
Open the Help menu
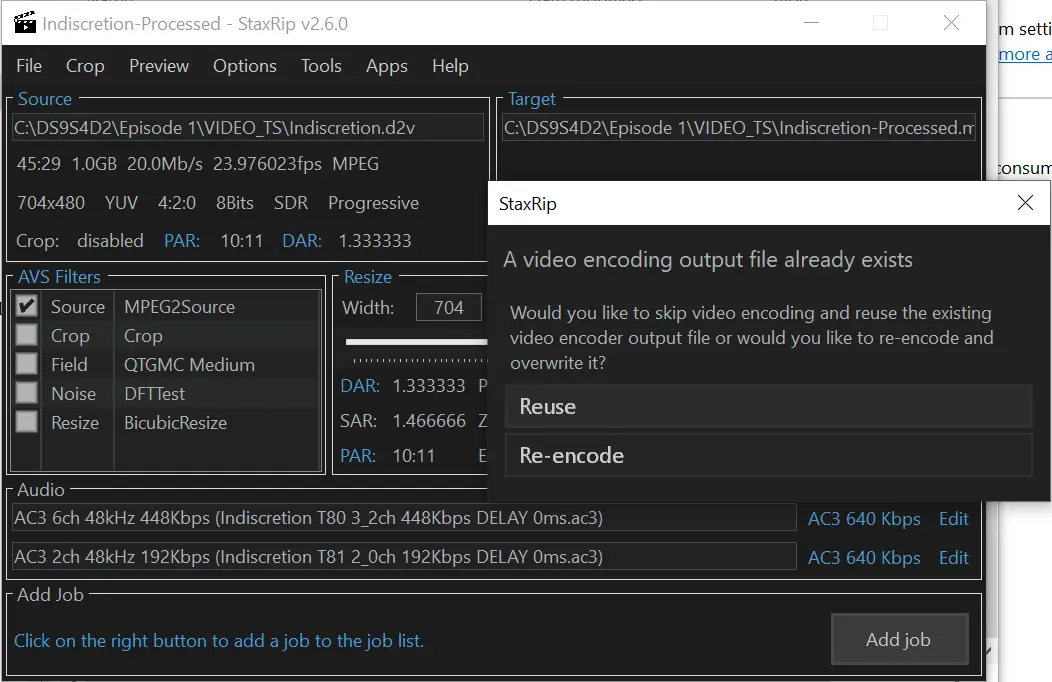tap(450, 66)
